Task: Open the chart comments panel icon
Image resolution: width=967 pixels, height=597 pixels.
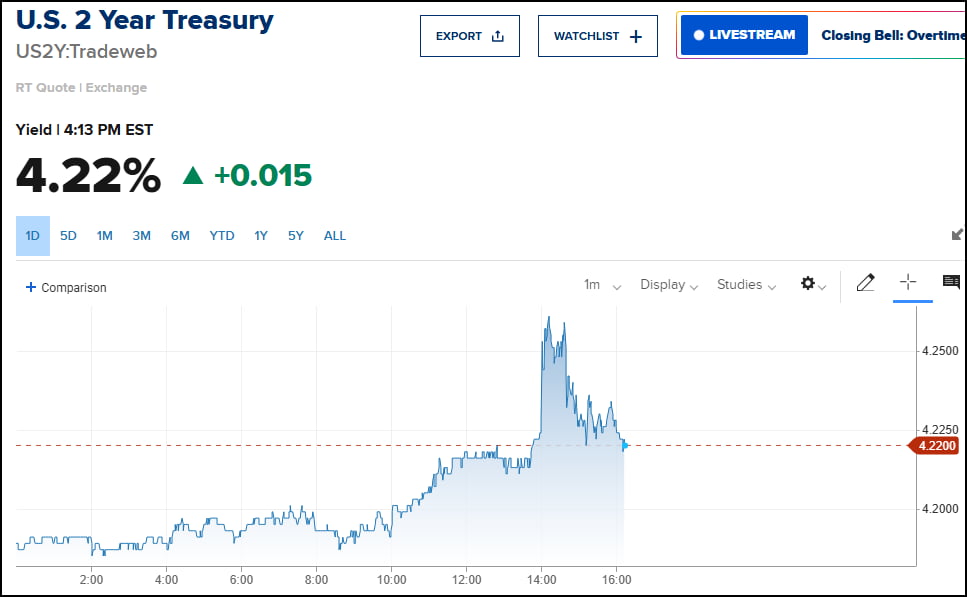Action: pyautogui.click(x=951, y=283)
